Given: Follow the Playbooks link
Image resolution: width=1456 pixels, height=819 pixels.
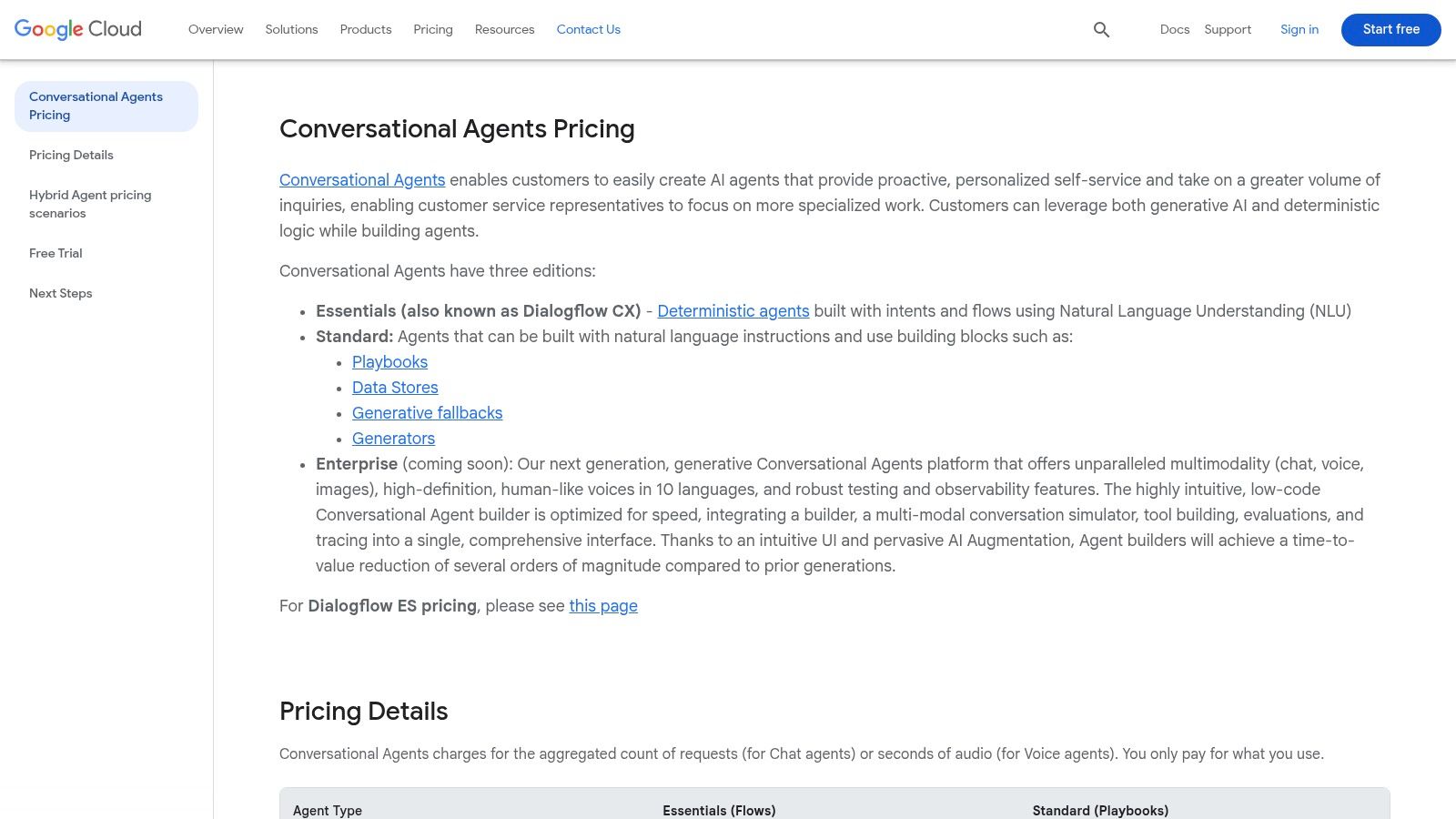Looking at the screenshot, I should (389, 362).
